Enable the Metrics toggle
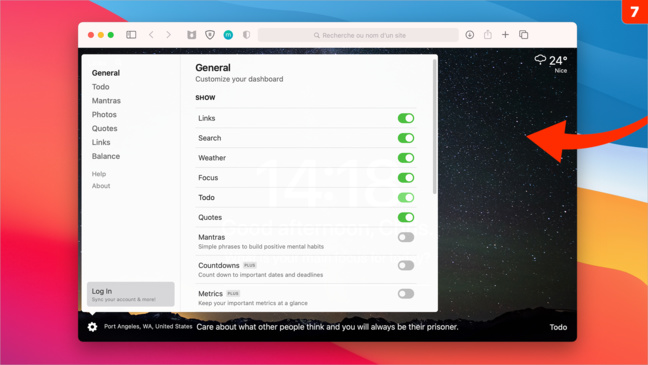The height and width of the screenshot is (365, 648). click(x=406, y=294)
